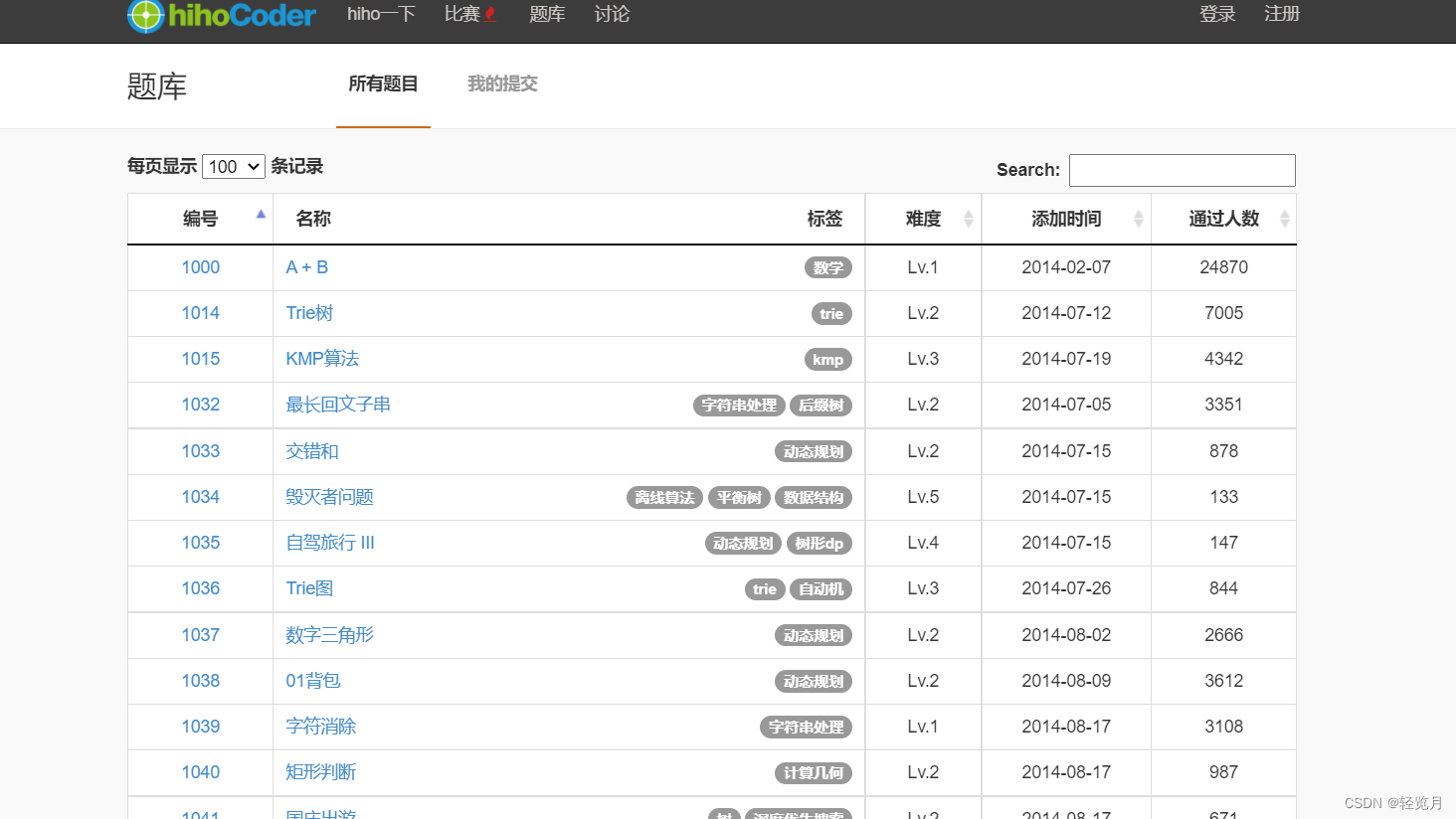Switch to the 我的提交 tab
The height and width of the screenshot is (819, 1456).
point(502,83)
